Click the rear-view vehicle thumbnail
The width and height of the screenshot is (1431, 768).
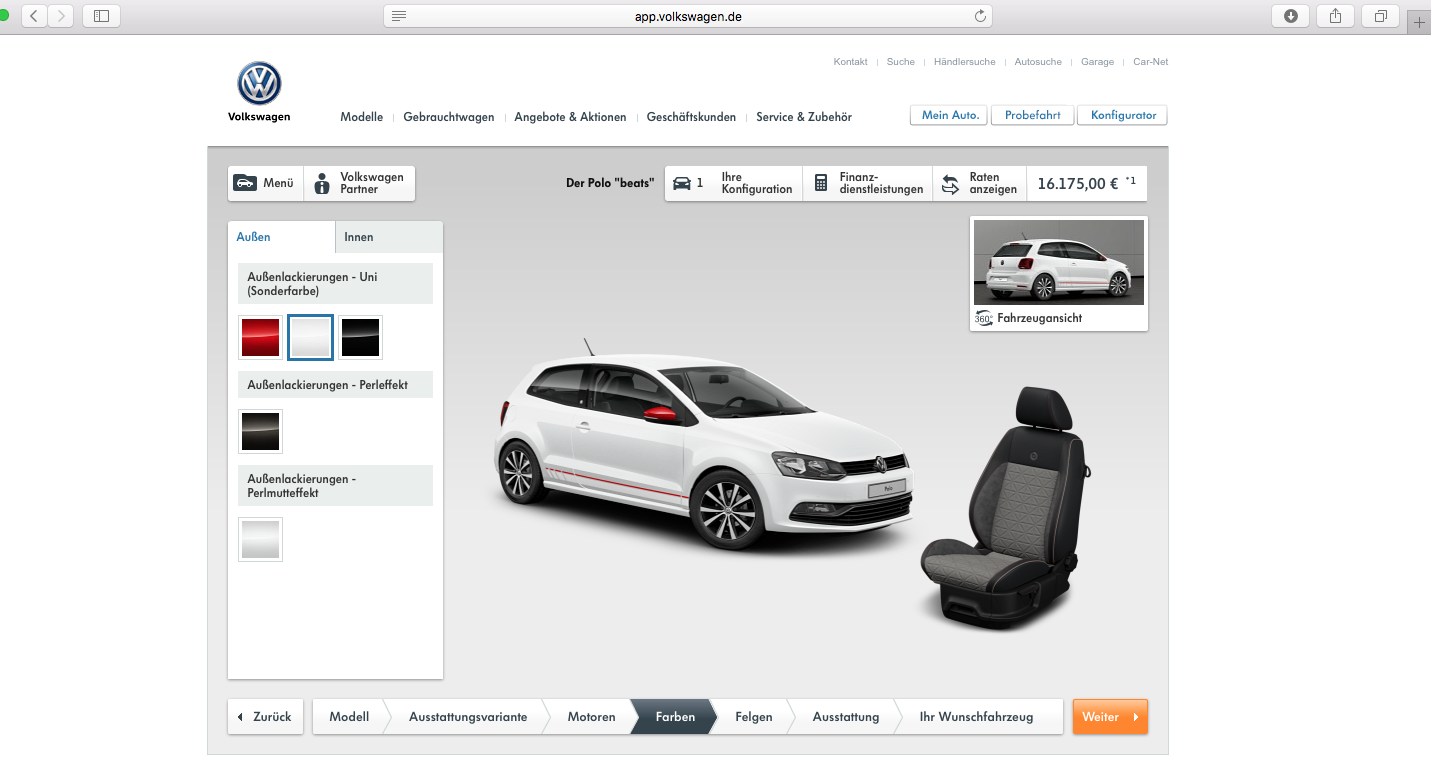[1058, 261]
